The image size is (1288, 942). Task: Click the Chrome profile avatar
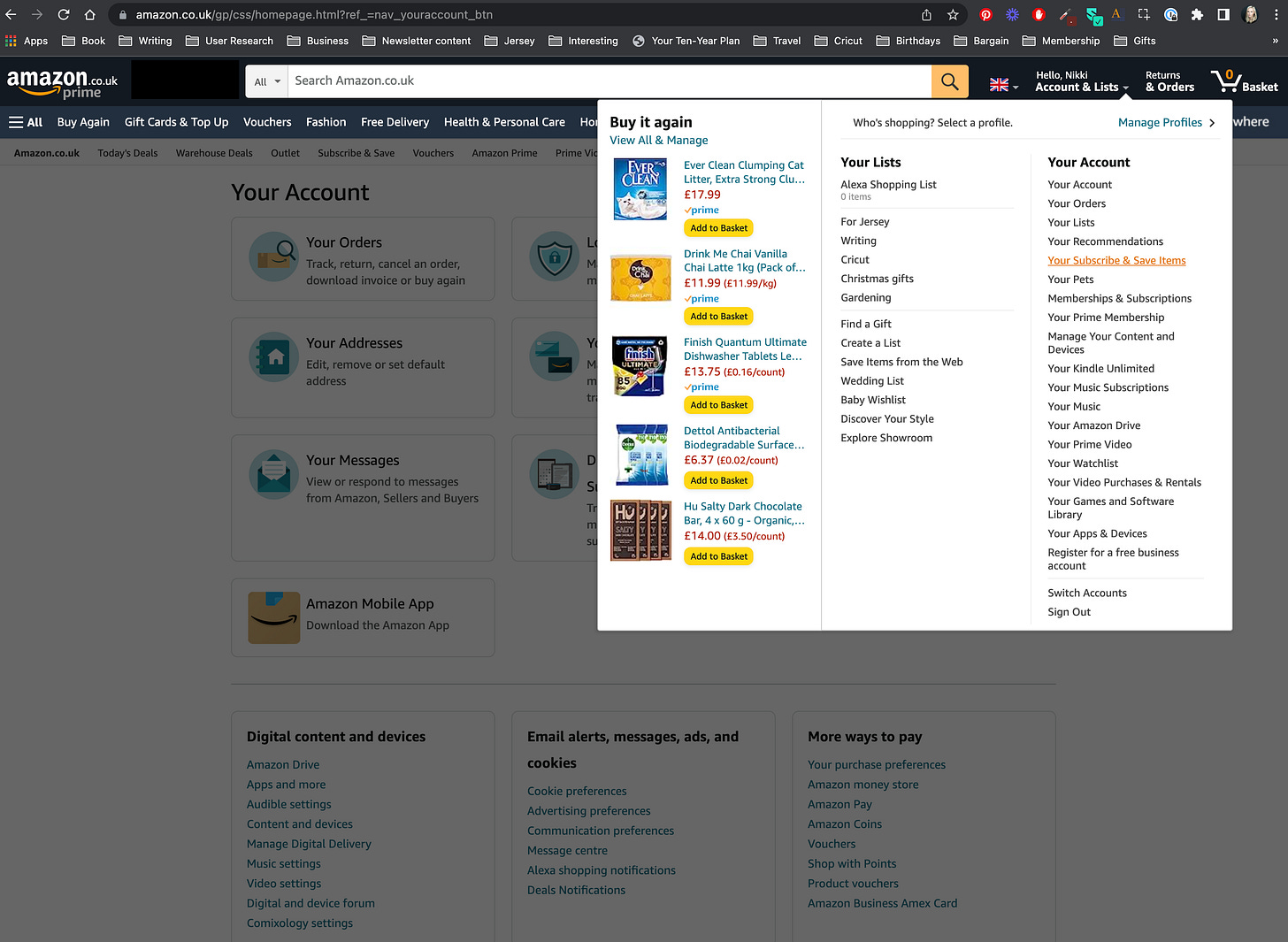(x=1251, y=14)
